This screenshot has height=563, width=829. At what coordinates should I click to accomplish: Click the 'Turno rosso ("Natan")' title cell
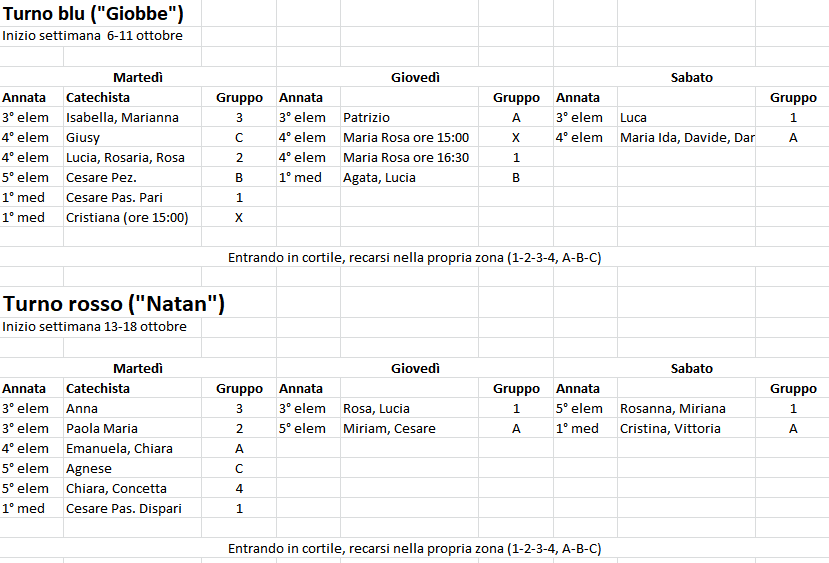[x=114, y=304]
